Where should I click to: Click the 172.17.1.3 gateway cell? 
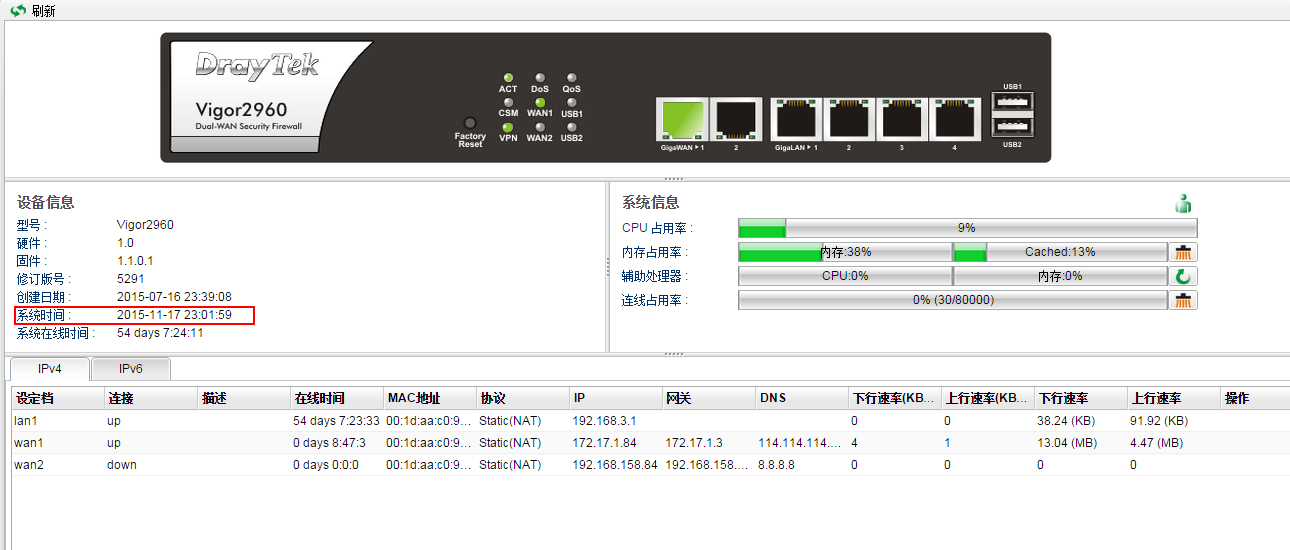pos(694,443)
